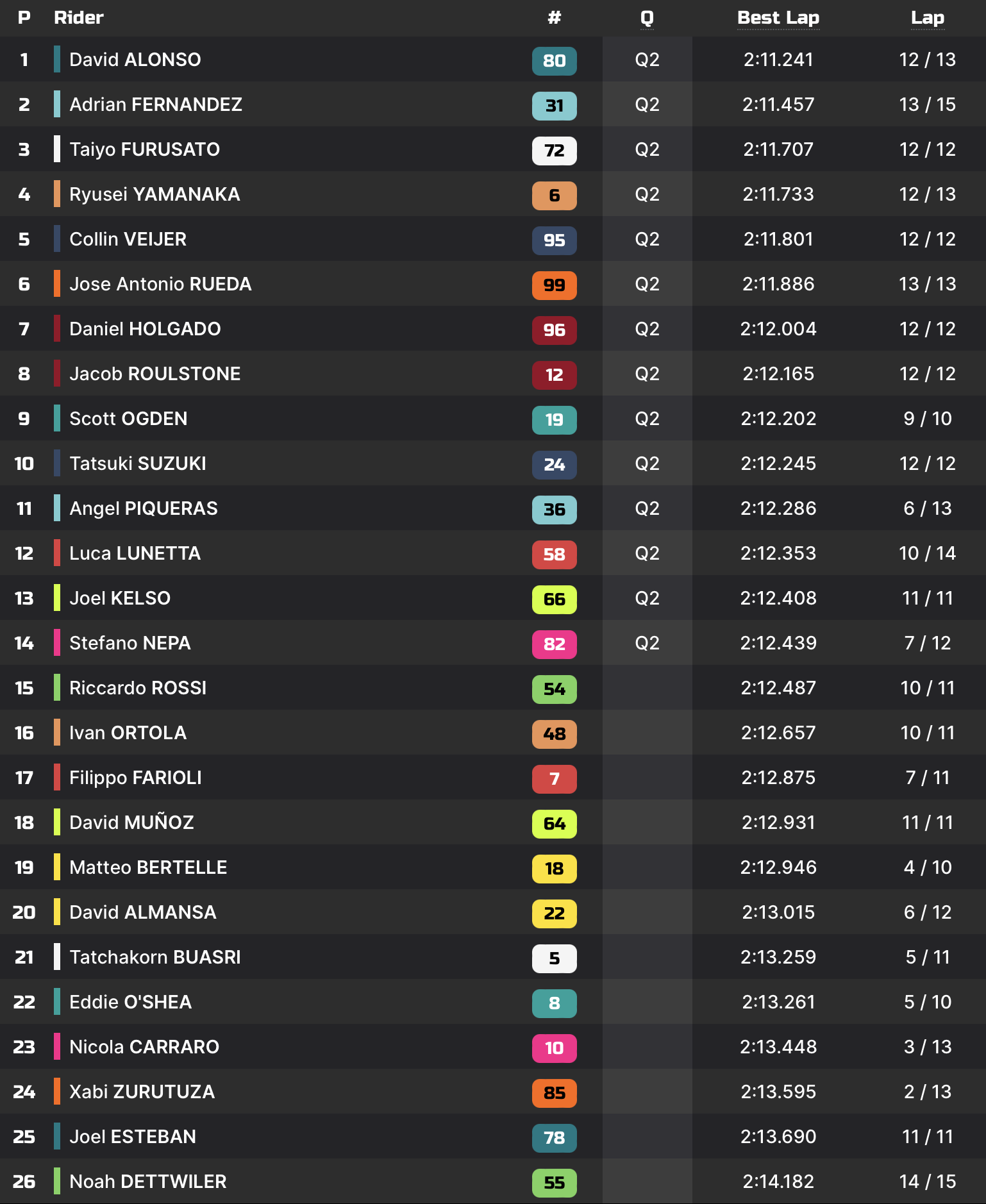Click Jacob ROULSTONE's dark red team color bar
This screenshot has height=1204, width=986.
[x=57, y=374]
